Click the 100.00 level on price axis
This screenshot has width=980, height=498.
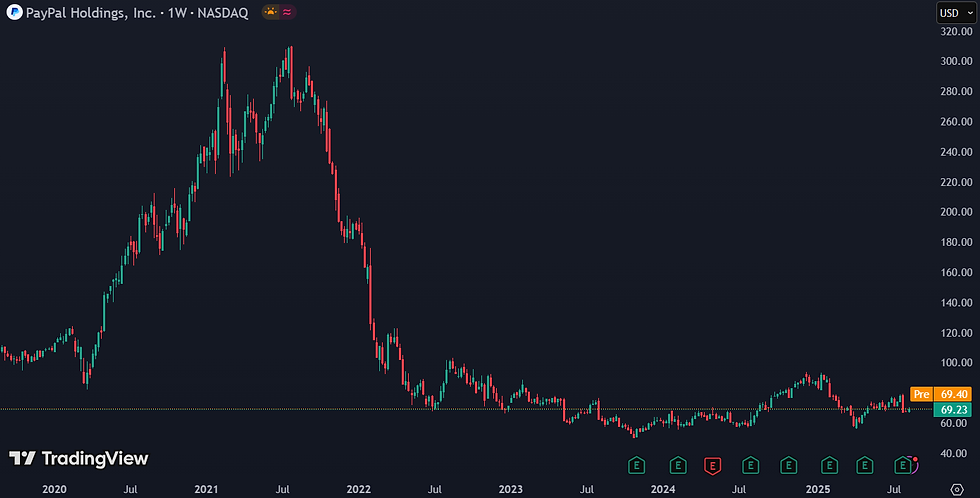(956, 362)
